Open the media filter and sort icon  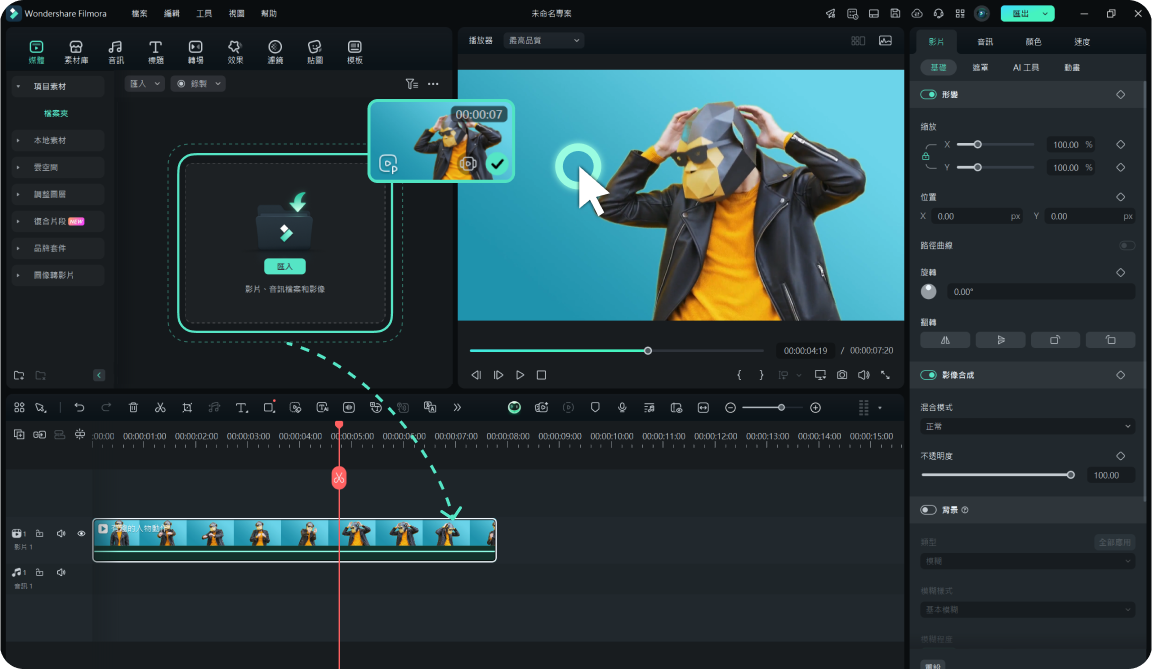pos(411,84)
